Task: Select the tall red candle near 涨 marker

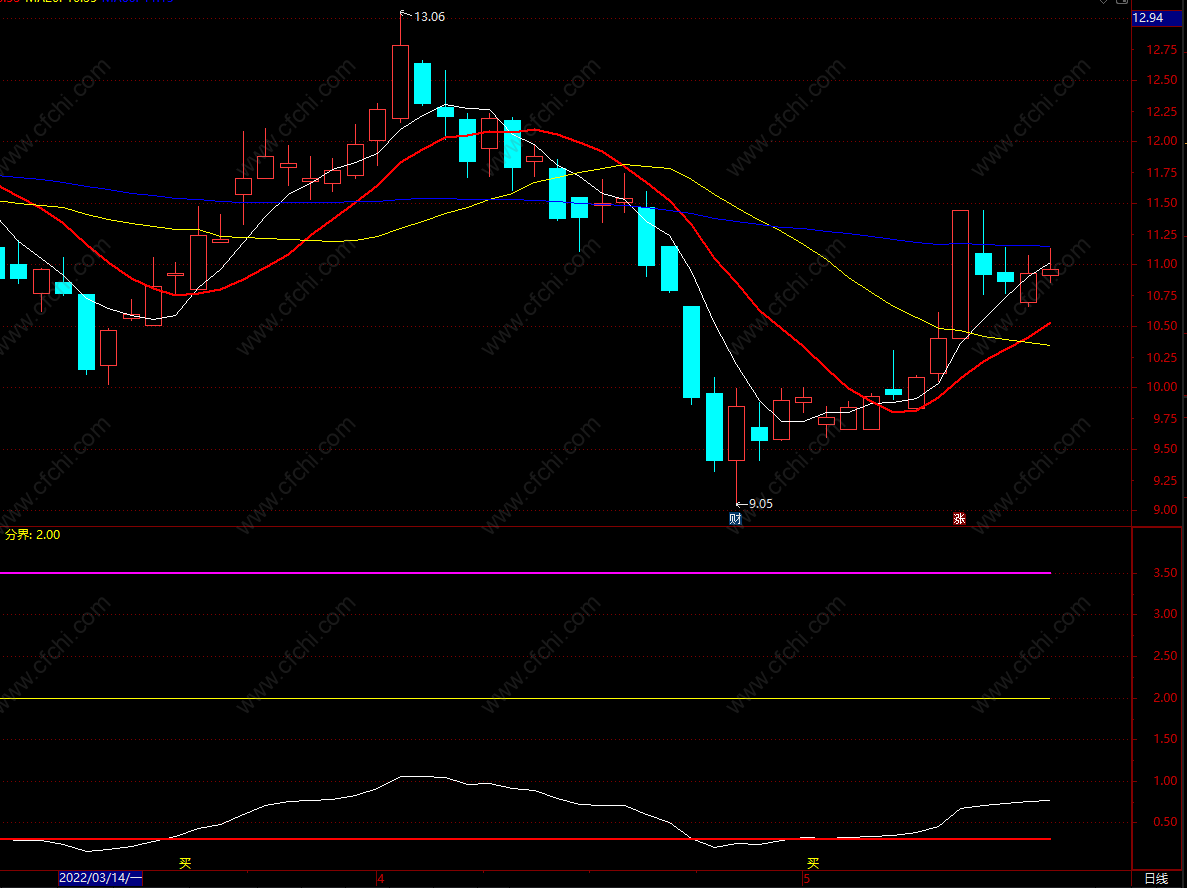Action: click(x=960, y=273)
